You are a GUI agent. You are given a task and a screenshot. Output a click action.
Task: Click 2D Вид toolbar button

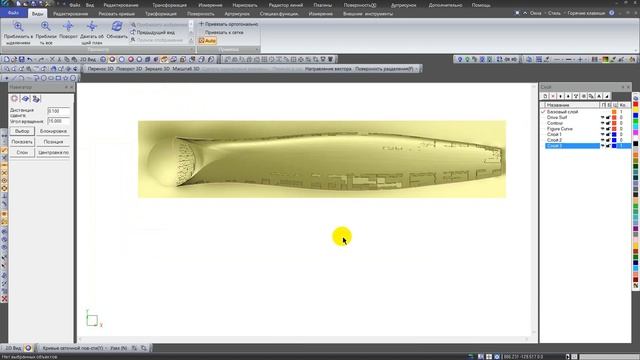point(88,60)
